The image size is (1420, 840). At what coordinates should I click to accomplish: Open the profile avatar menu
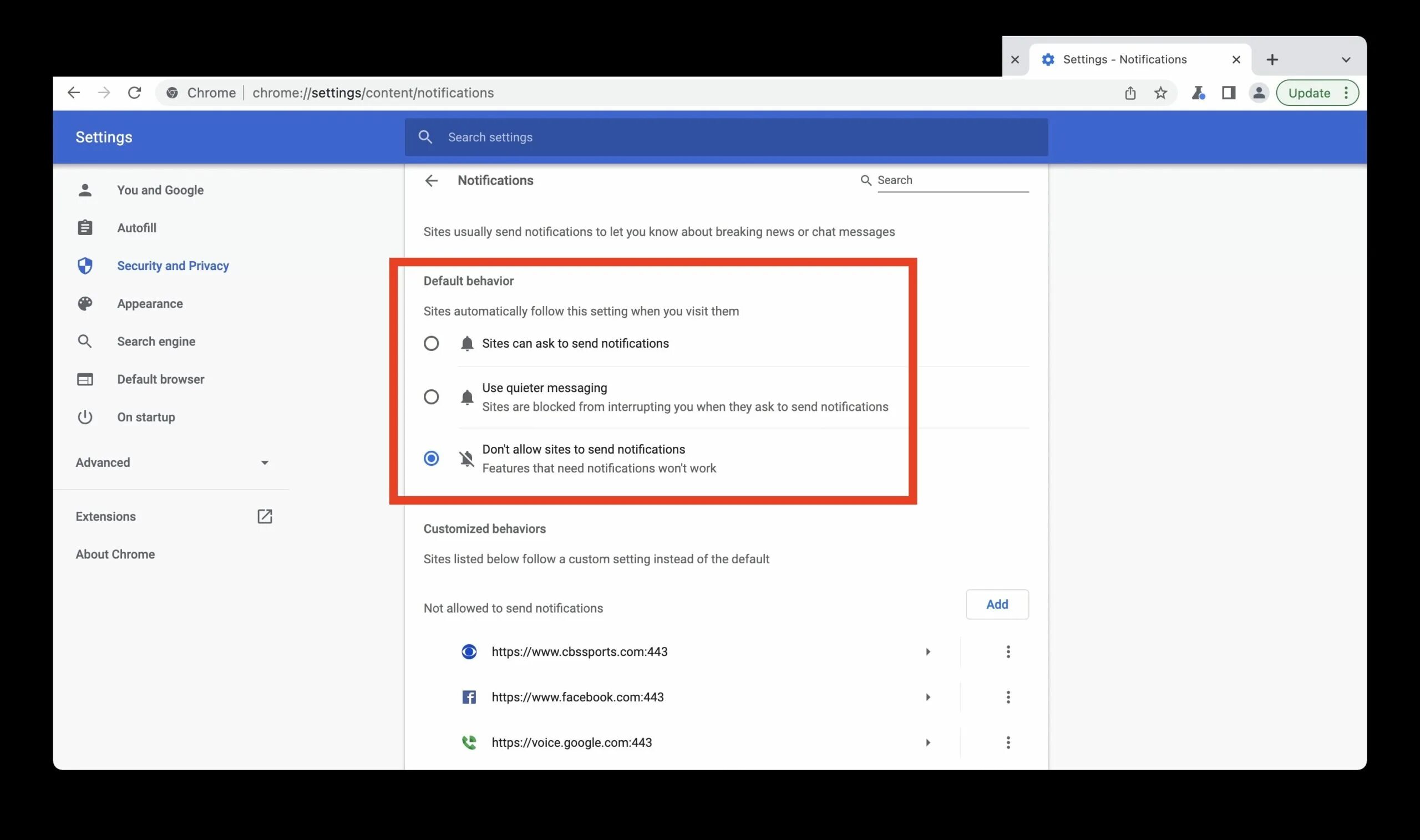(1259, 93)
